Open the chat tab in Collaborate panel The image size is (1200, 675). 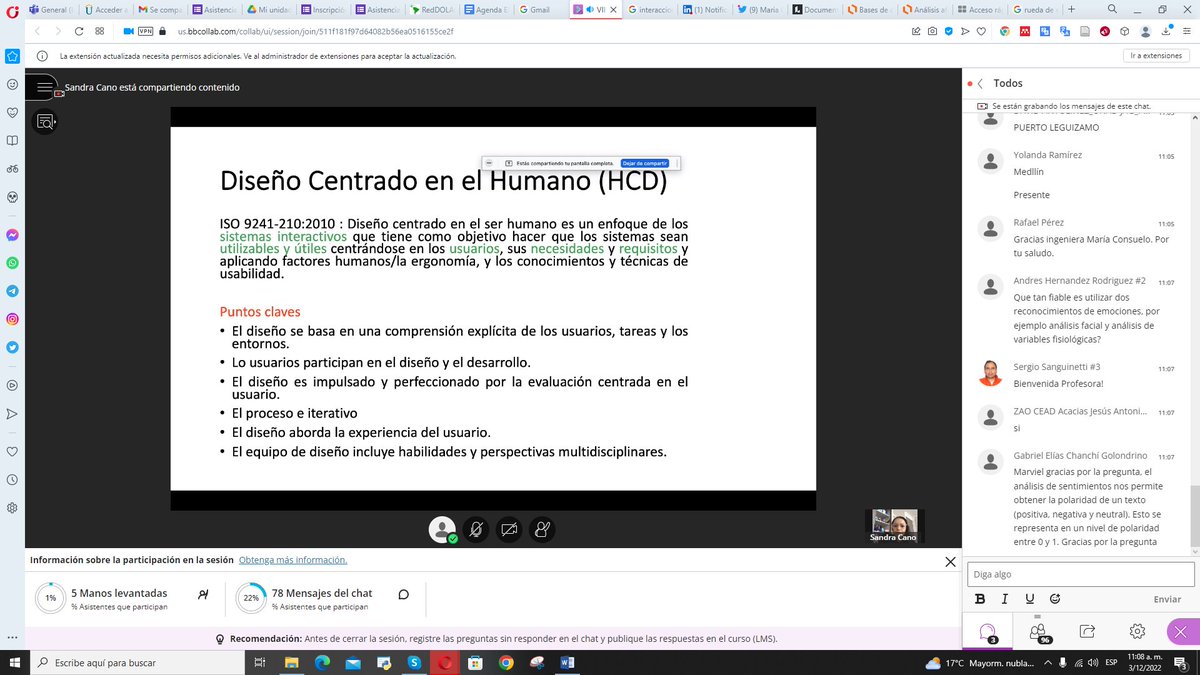(986, 632)
